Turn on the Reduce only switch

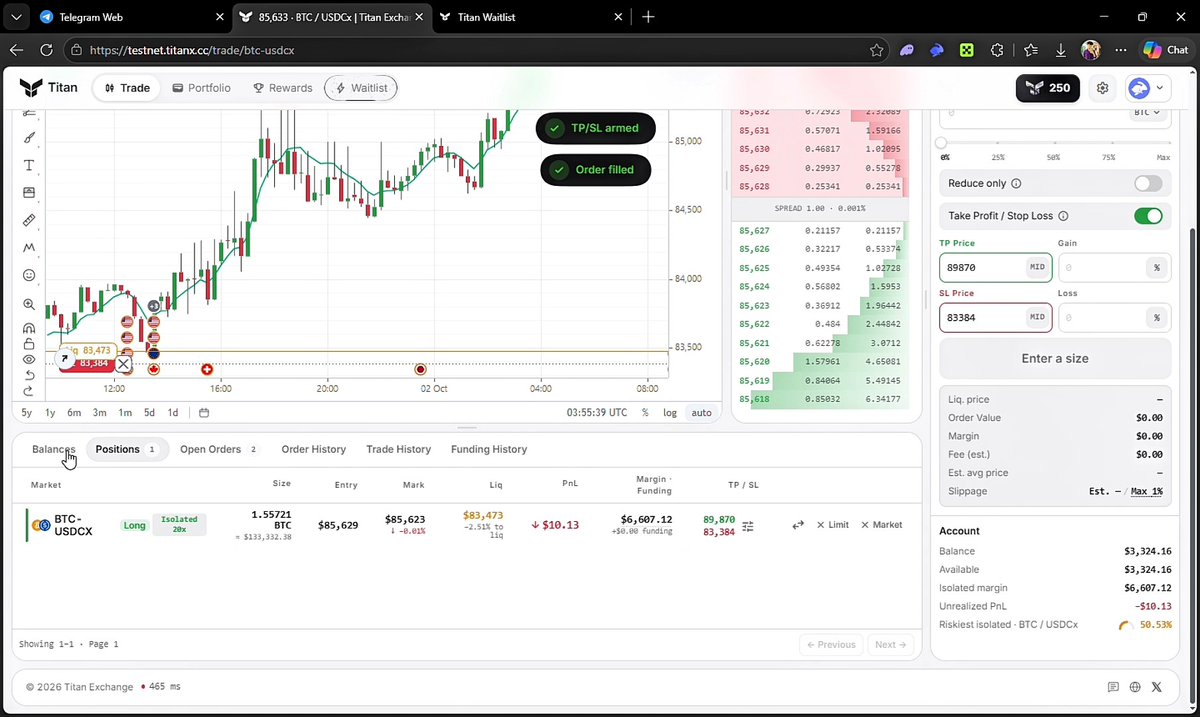click(x=1148, y=184)
